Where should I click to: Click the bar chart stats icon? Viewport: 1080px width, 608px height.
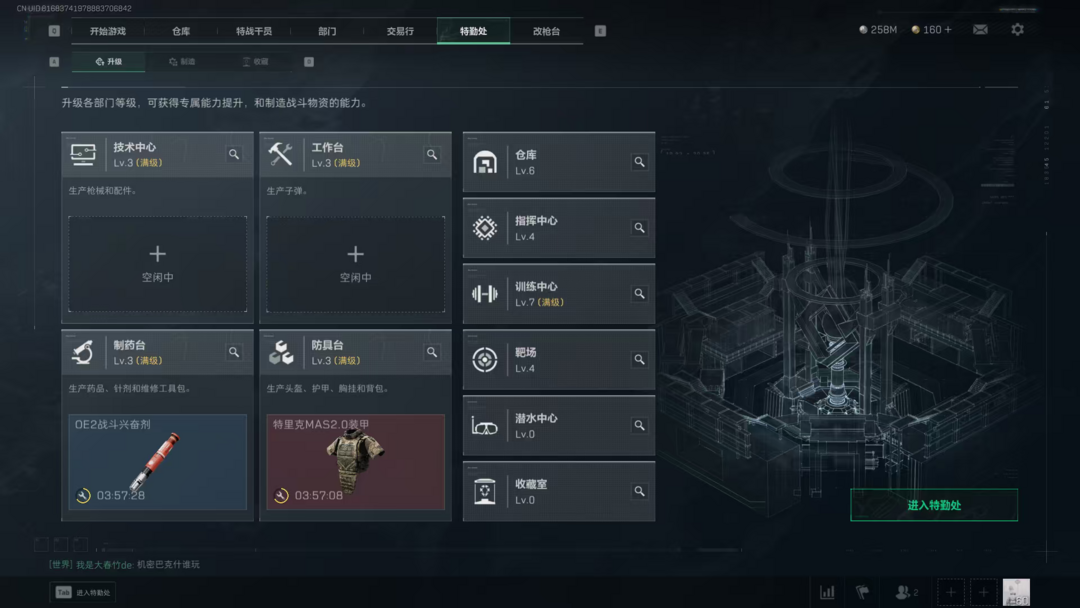[827, 592]
